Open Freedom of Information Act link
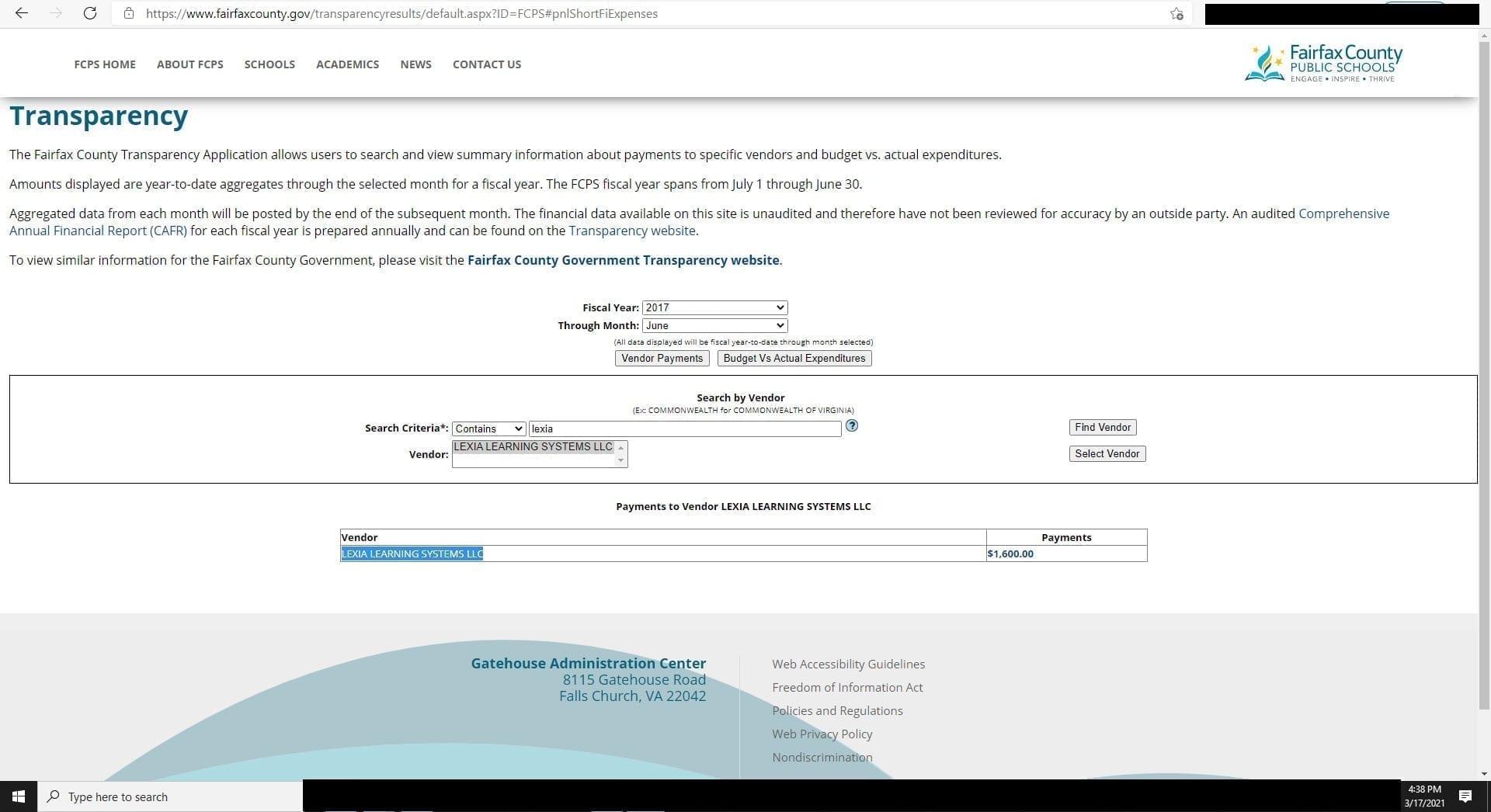The image size is (1491, 812). [x=847, y=687]
